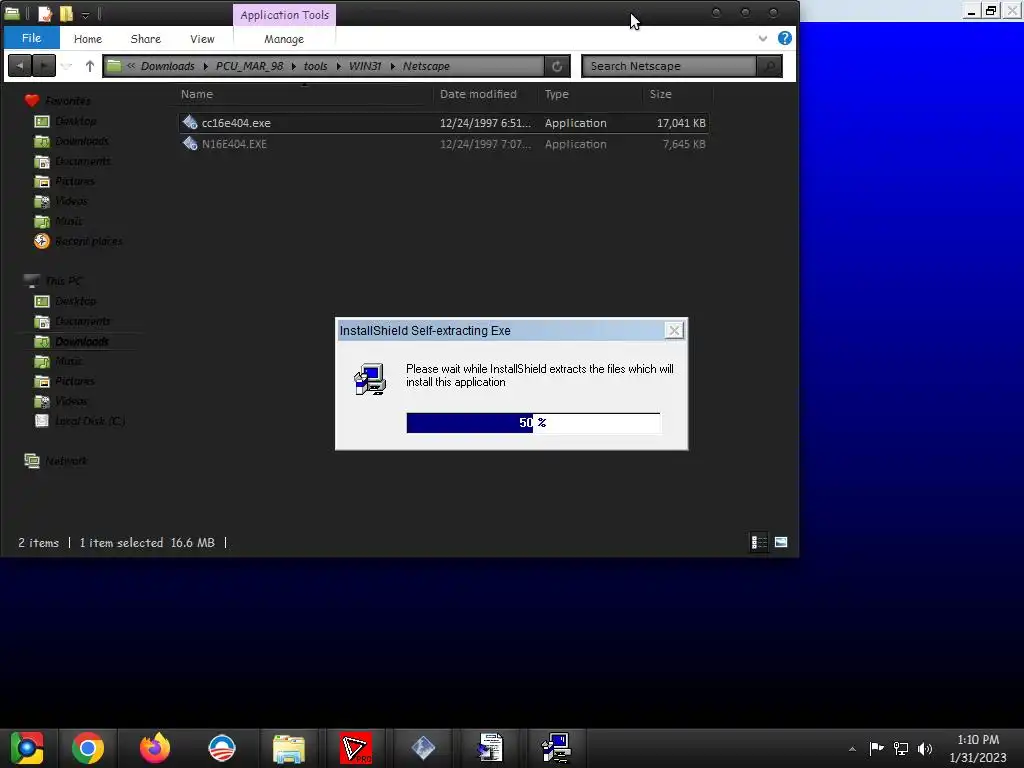Sort files by Date modified column
The width and height of the screenshot is (1024, 768).
478,94
